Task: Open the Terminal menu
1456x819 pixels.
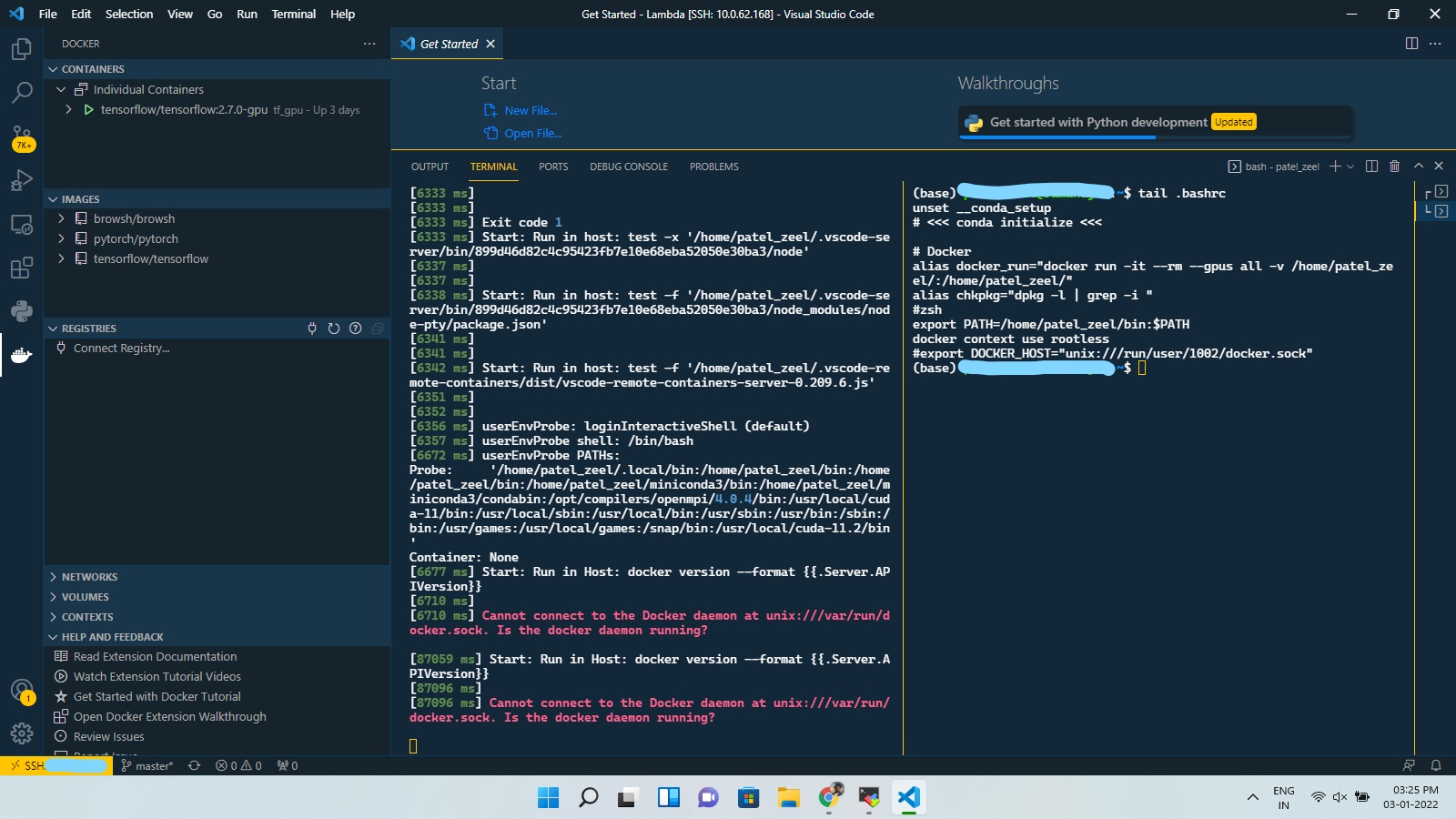Action: tap(293, 14)
